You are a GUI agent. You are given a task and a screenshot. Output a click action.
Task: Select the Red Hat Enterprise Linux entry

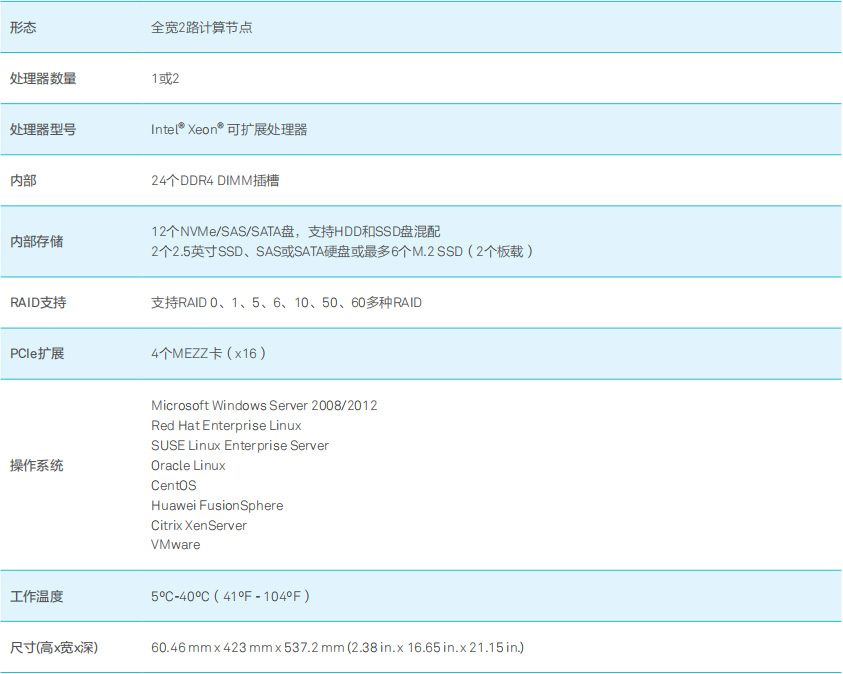[226, 425]
